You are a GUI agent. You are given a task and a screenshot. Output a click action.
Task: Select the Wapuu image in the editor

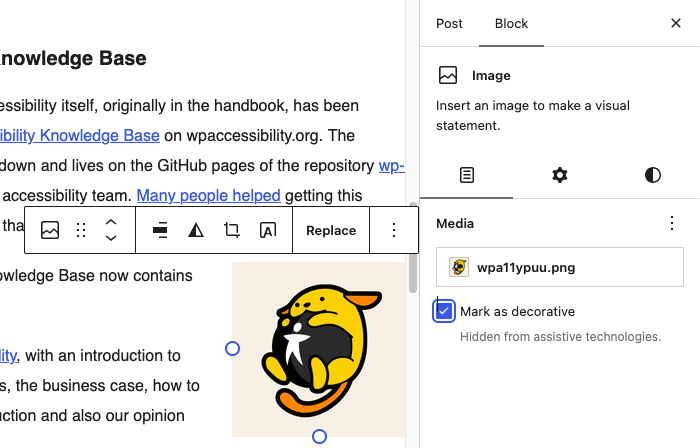pos(319,349)
